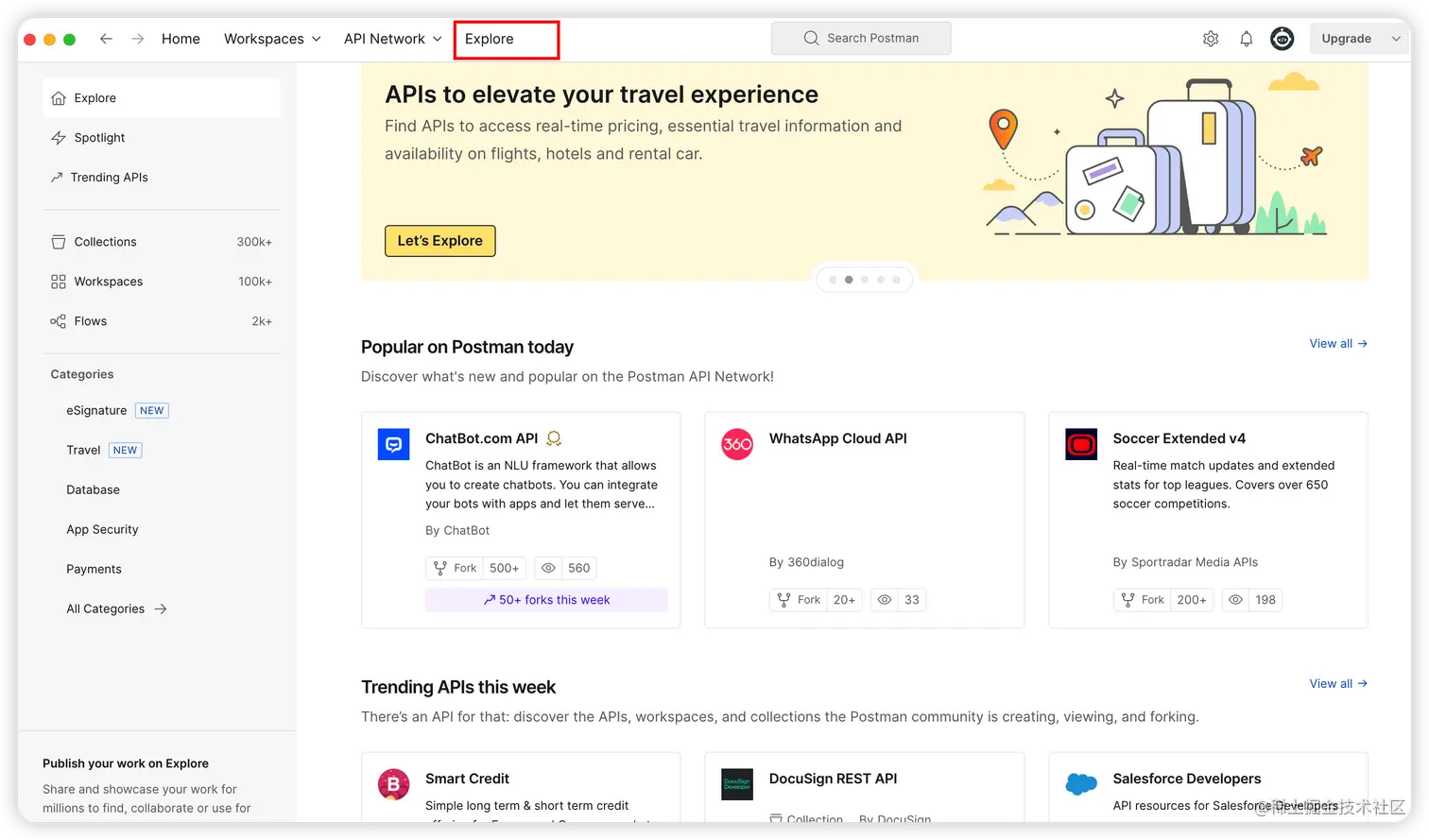Screen dimensions: 1429x840
Task: Click Collections in the sidebar
Action: tap(162, 242)
